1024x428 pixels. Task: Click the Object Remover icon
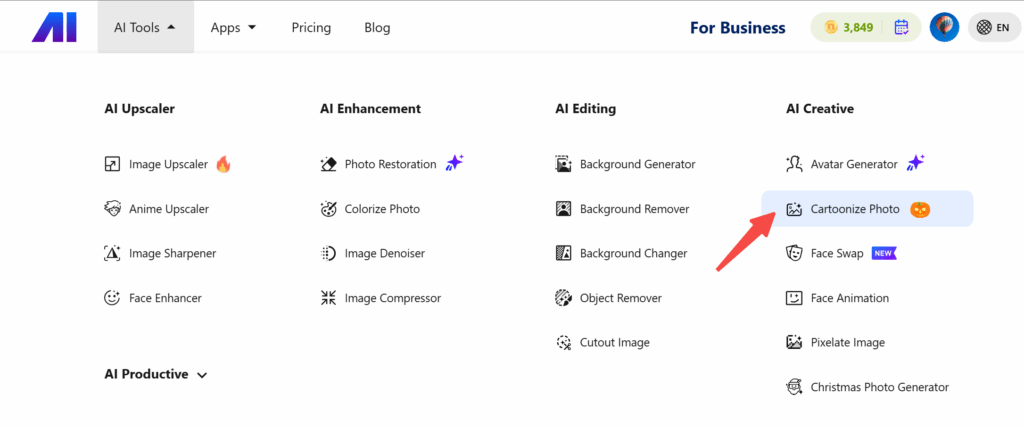point(563,298)
